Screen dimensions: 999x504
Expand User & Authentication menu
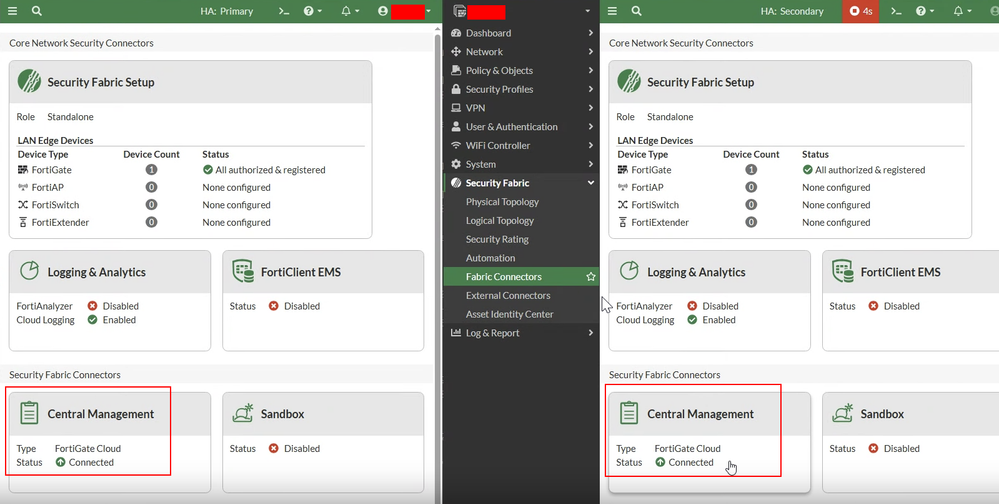521,127
